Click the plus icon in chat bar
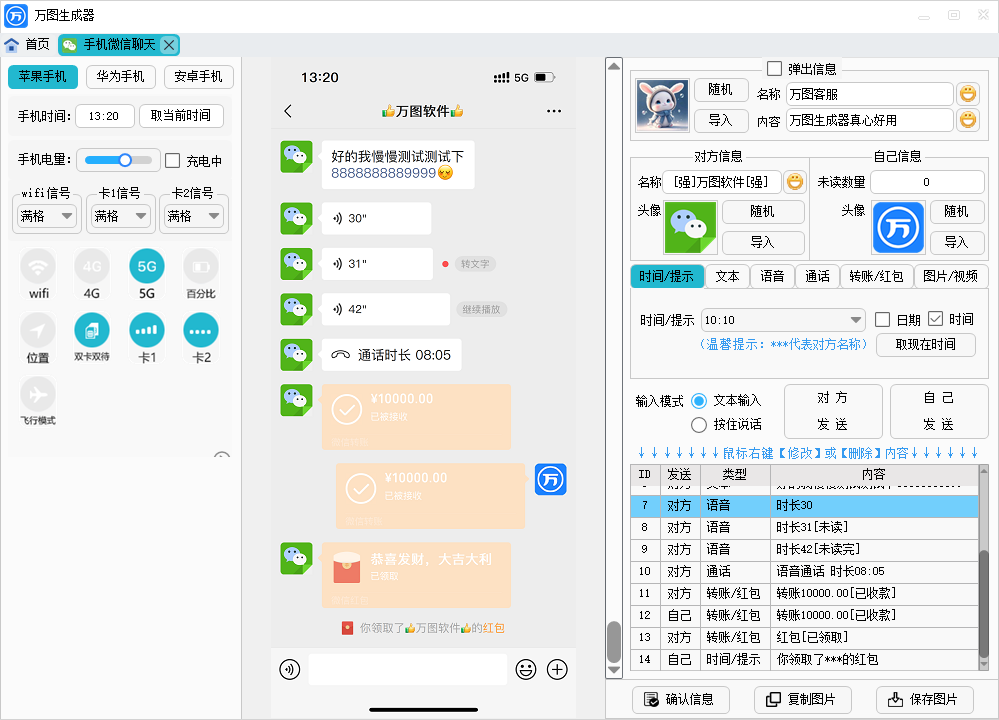 (557, 670)
